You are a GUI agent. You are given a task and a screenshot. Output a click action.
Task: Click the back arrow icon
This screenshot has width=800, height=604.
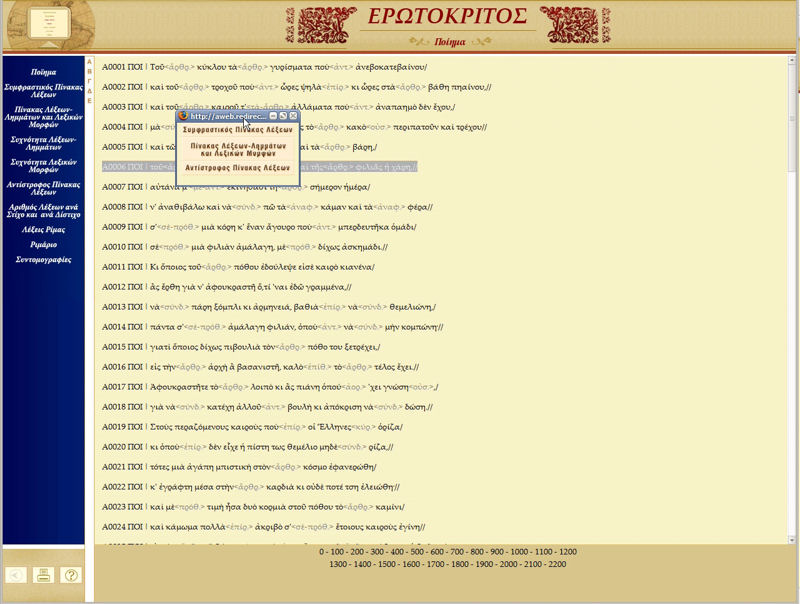pos(17,574)
